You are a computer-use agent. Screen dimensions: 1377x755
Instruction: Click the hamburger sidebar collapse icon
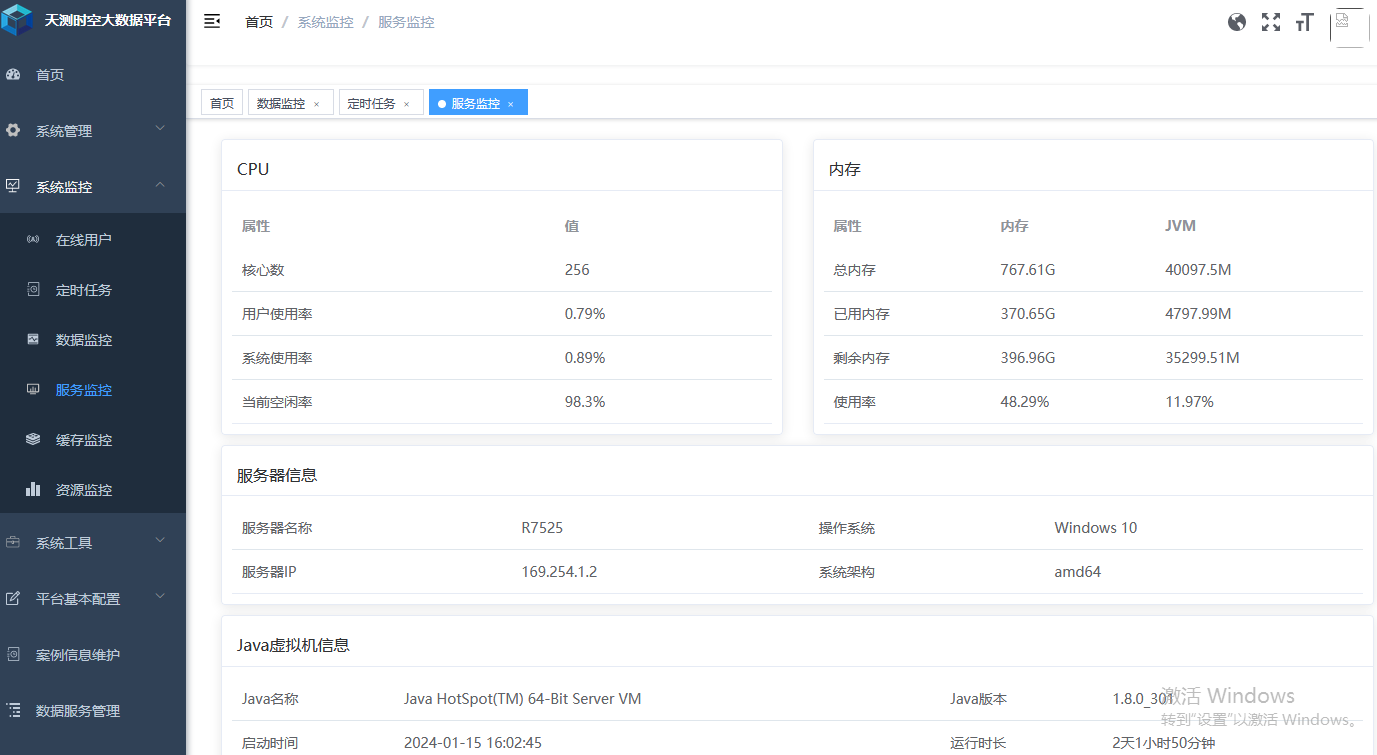tap(212, 21)
